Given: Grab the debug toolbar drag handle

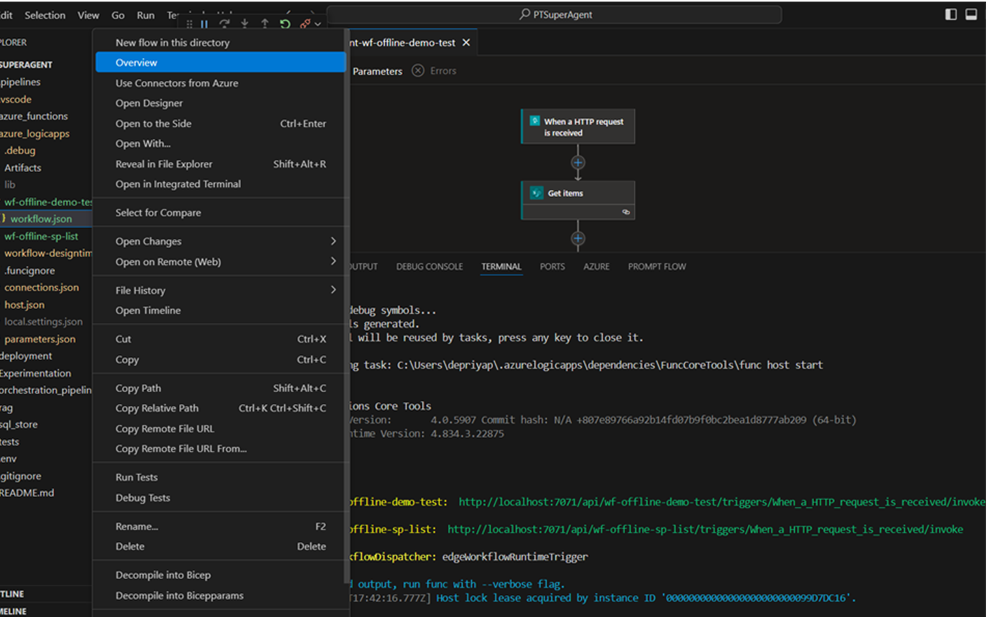Looking at the screenshot, I should [x=190, y=24].
